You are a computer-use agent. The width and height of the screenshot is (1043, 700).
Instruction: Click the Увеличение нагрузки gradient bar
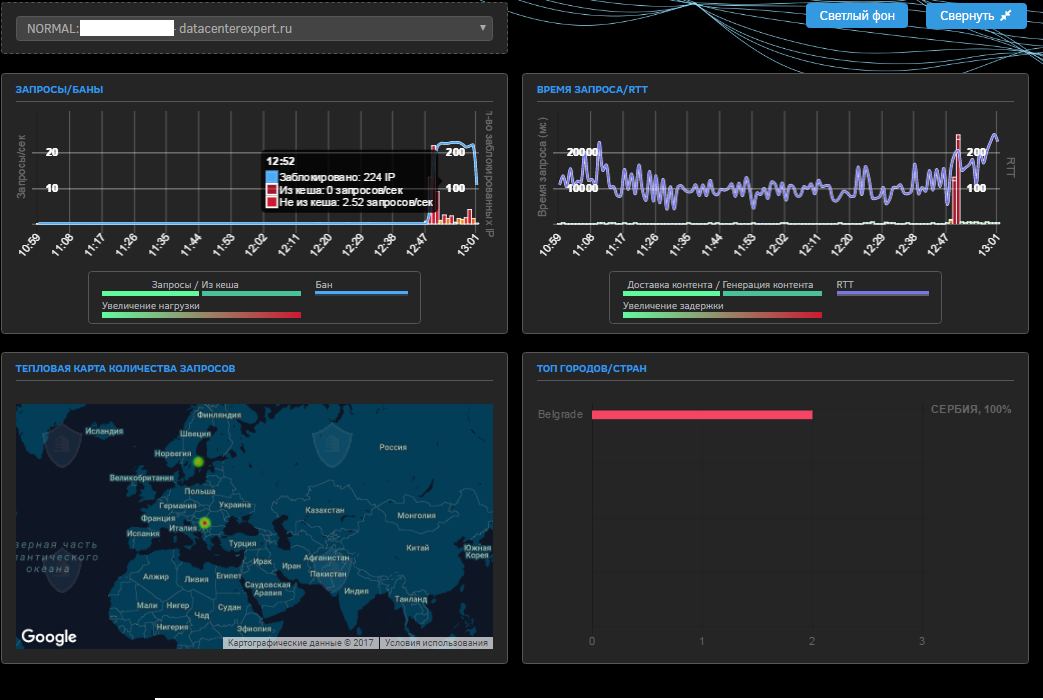(201, 315)
